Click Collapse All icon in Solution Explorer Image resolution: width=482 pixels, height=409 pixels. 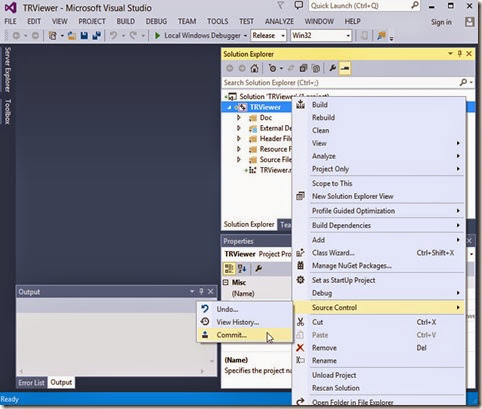pyautogui.click(x=303, y=68)
